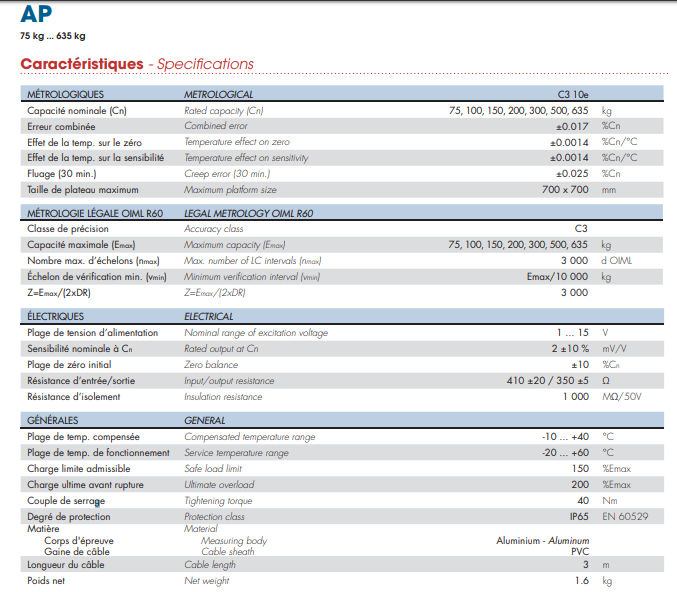Select the Aluminium - Aluminum material value
677x592 pixels.
click(x=542, y=540)
